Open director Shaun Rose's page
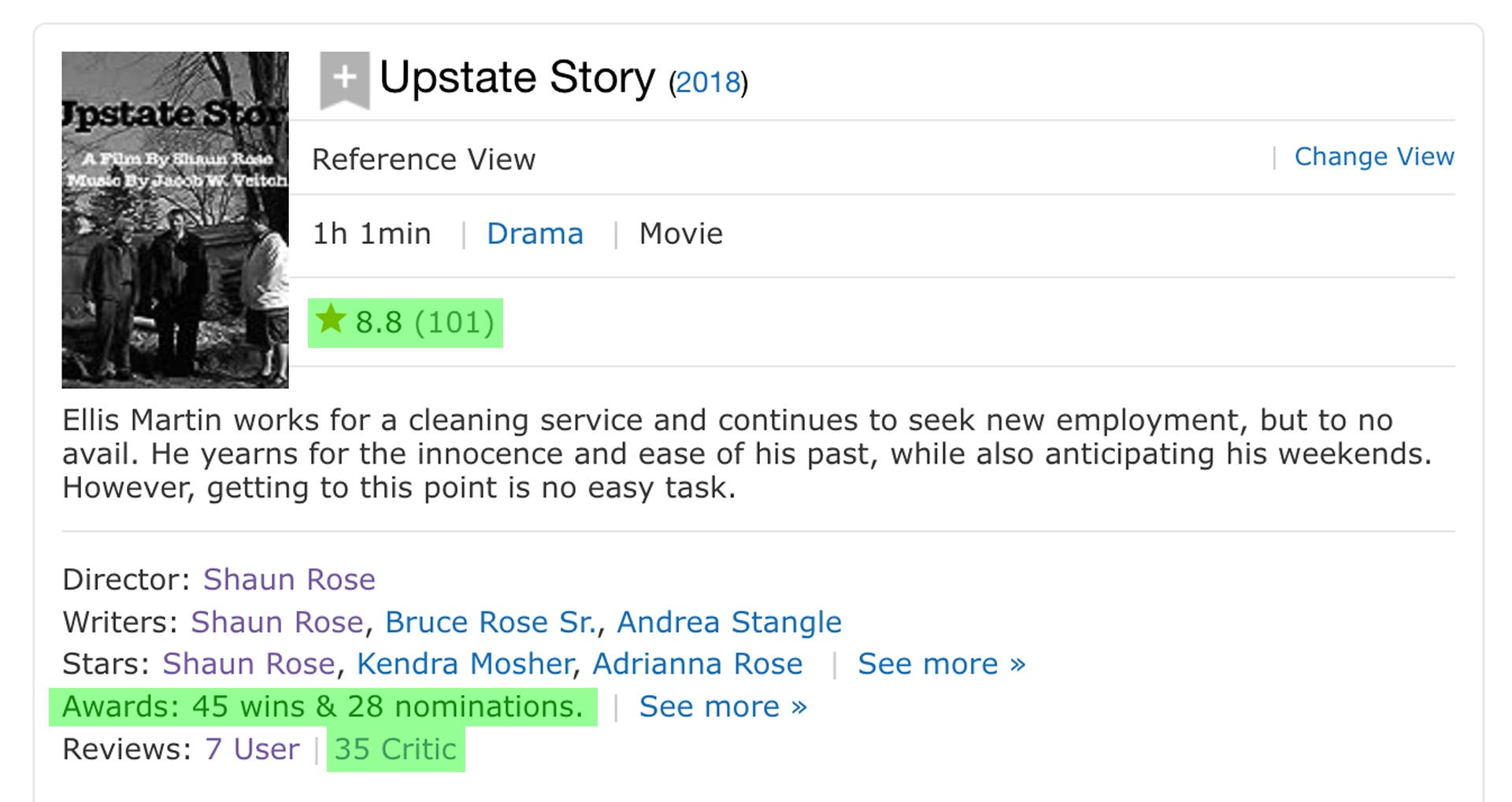 [x=289, y=579]
